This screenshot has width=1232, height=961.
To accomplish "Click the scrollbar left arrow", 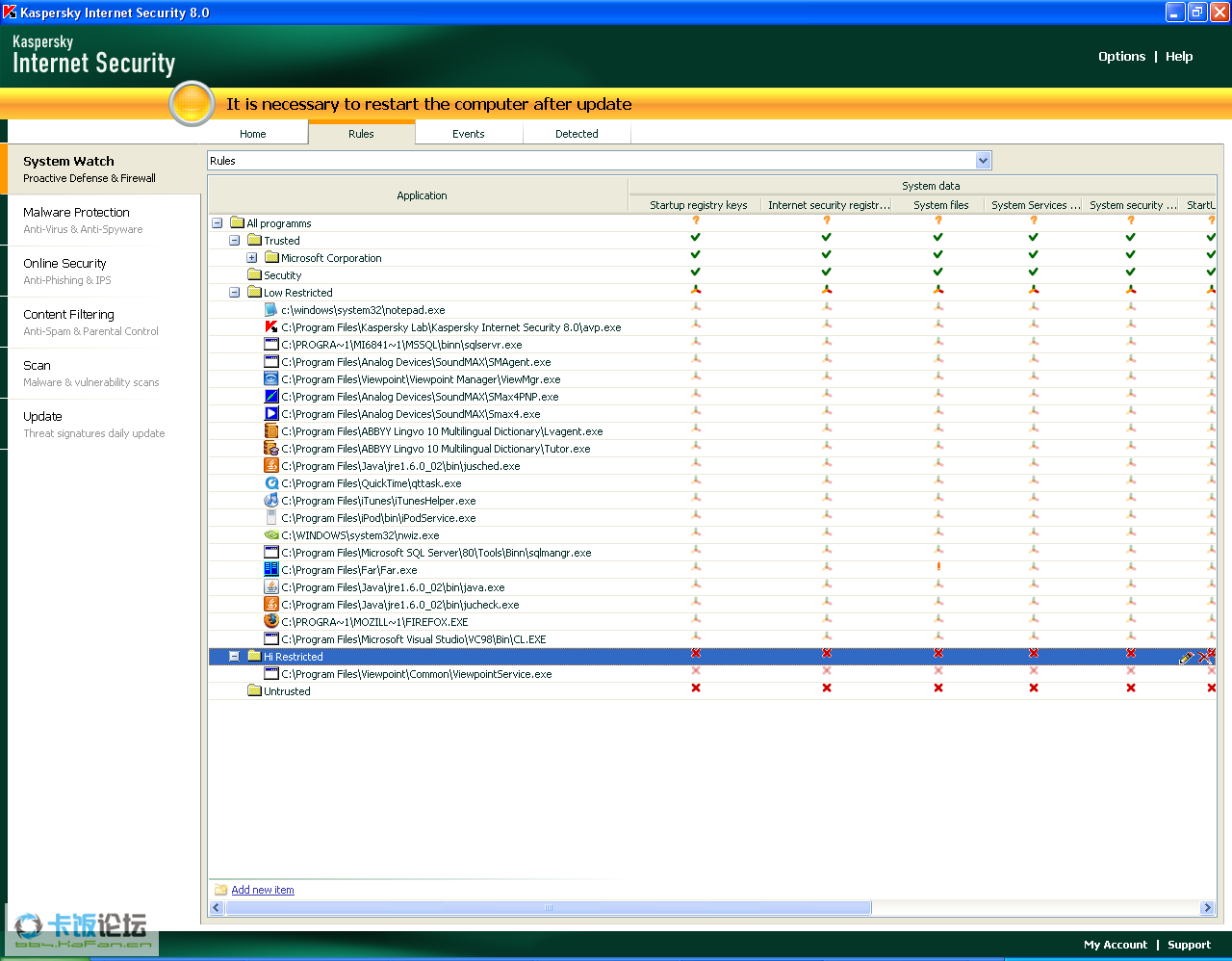I will tap(217, 908).
